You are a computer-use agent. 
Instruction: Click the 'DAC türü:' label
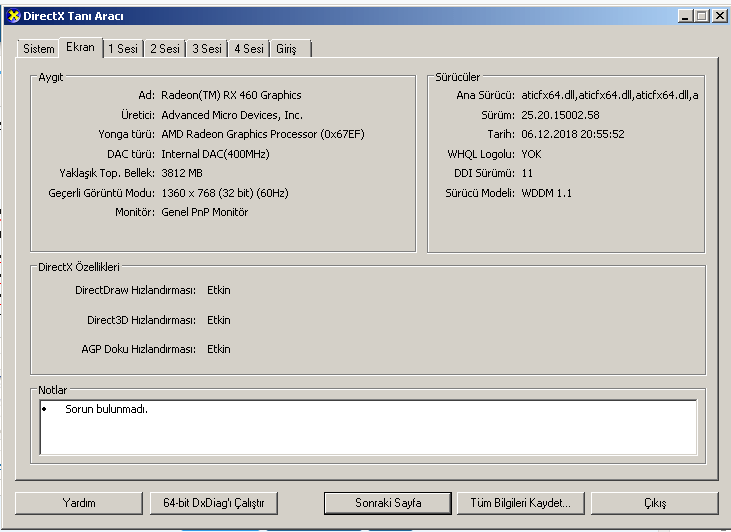pyautogui.click(x=131, y=154)
